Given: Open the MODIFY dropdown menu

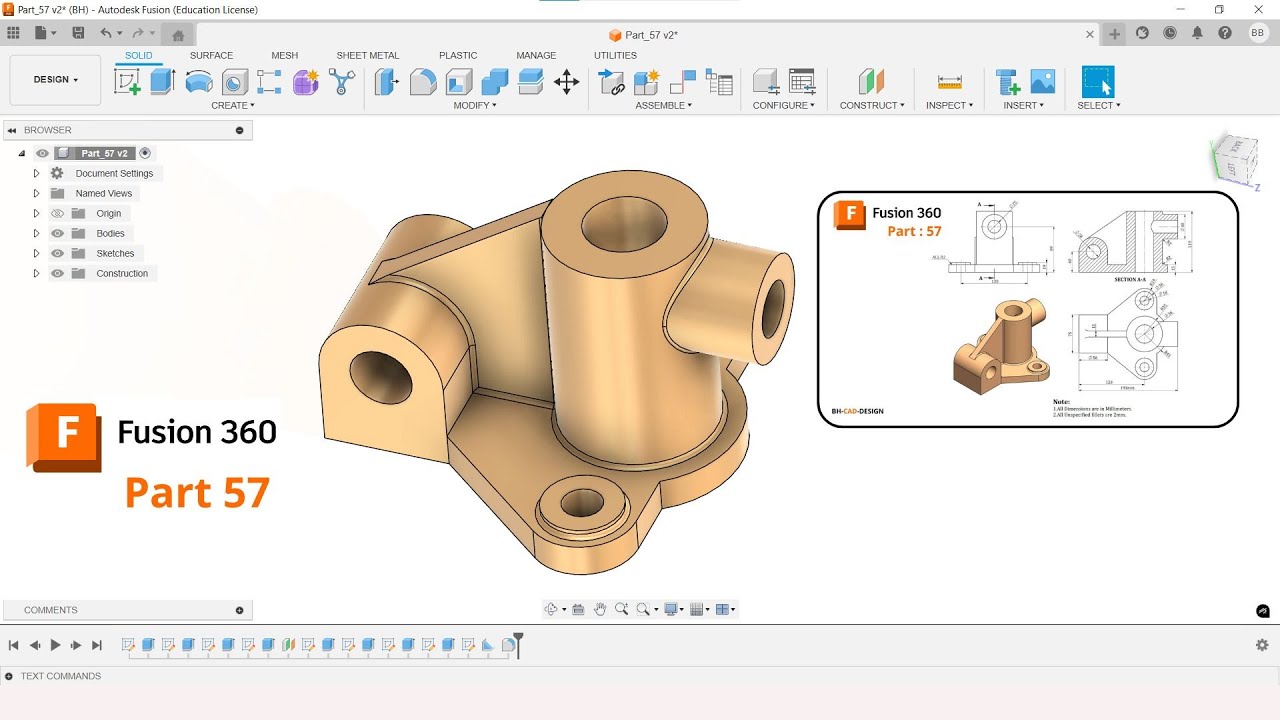Looking at the screenshot, I should (475, 105).
